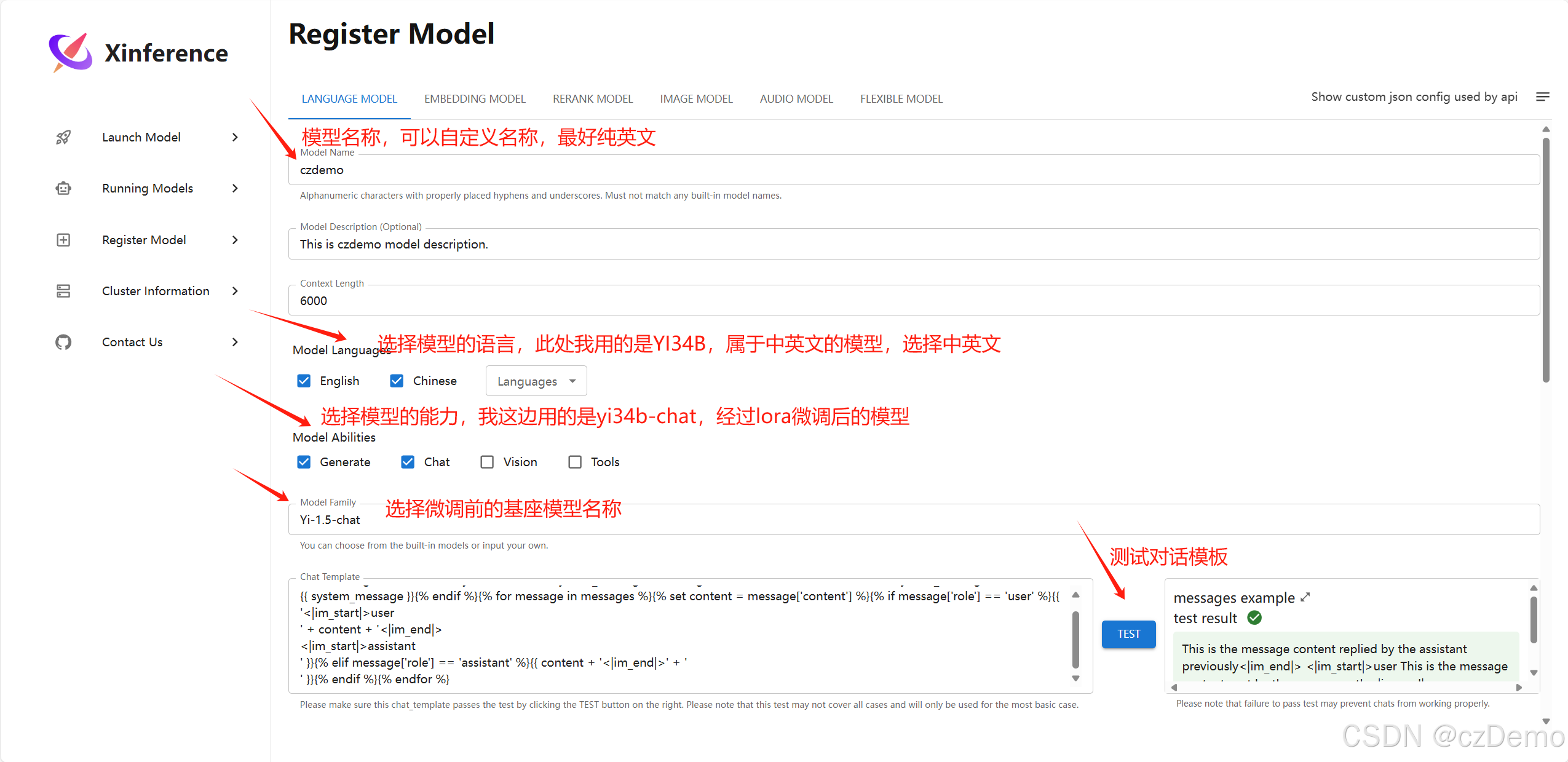This screenshot has width=1568, height=762.
Task: Click the blue TEST button
Action: click(x=1128, y=634)
